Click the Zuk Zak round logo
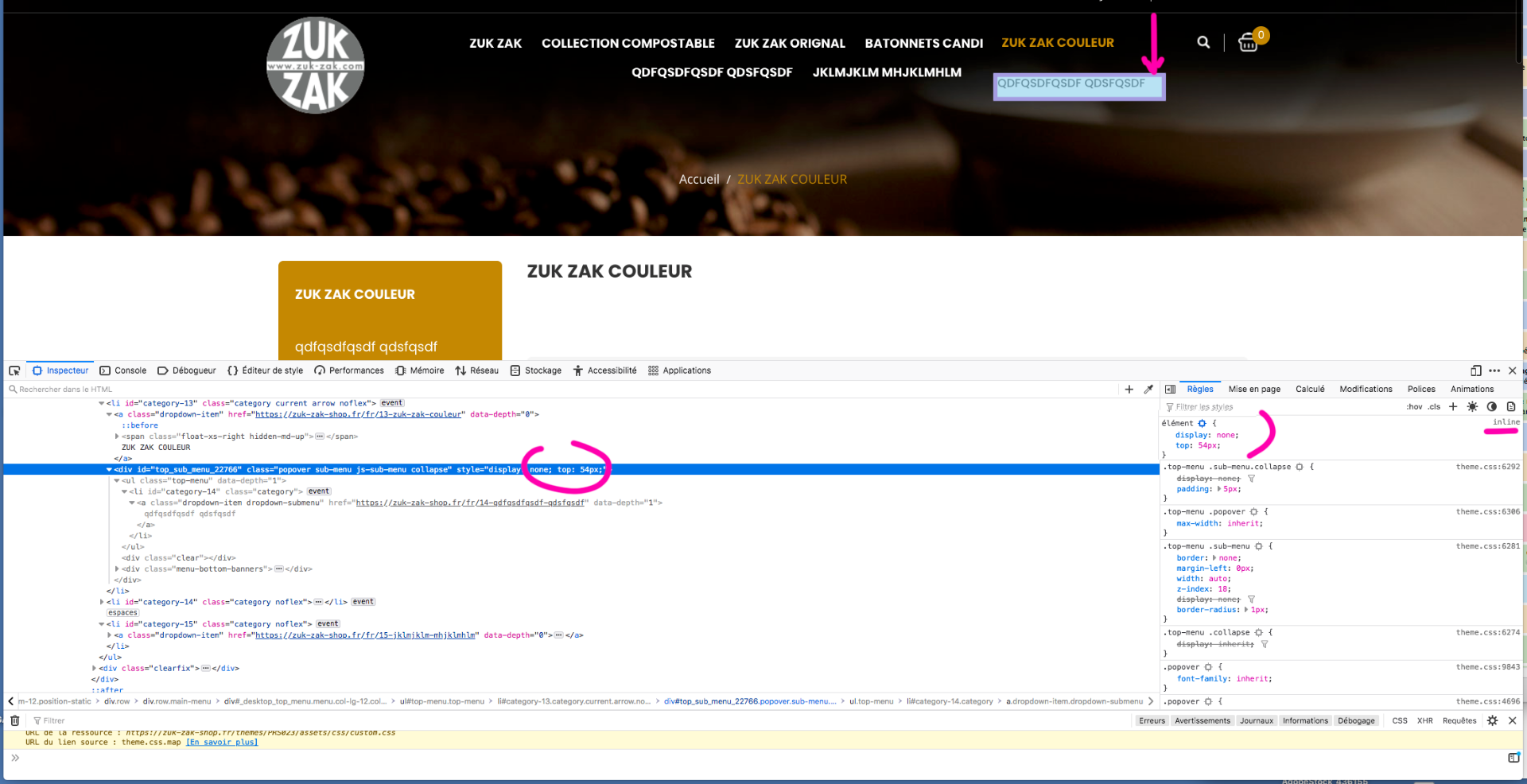This screenshot has width=1527, height=784. click(316, 65)
